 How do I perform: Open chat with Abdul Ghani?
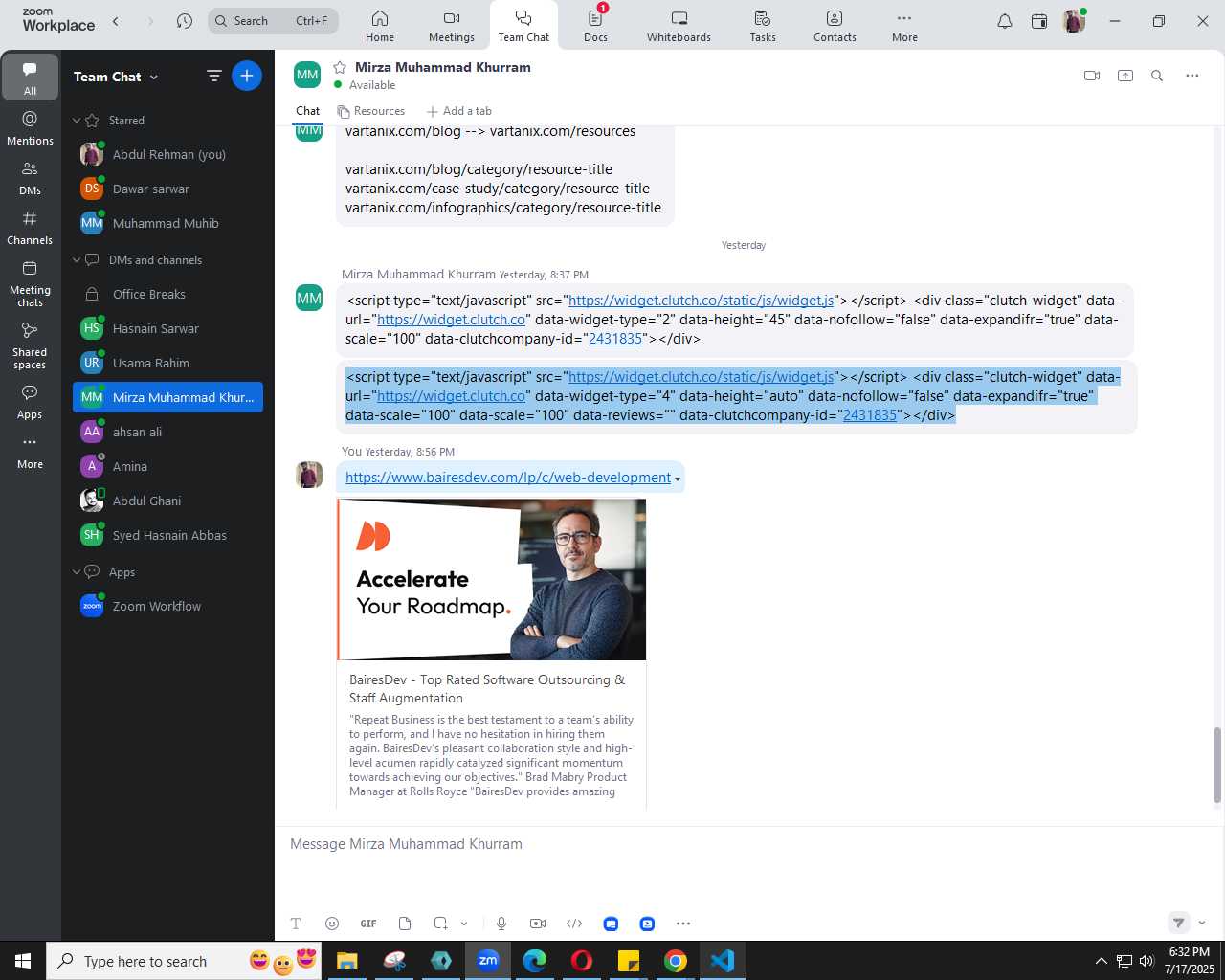(167, 501)
